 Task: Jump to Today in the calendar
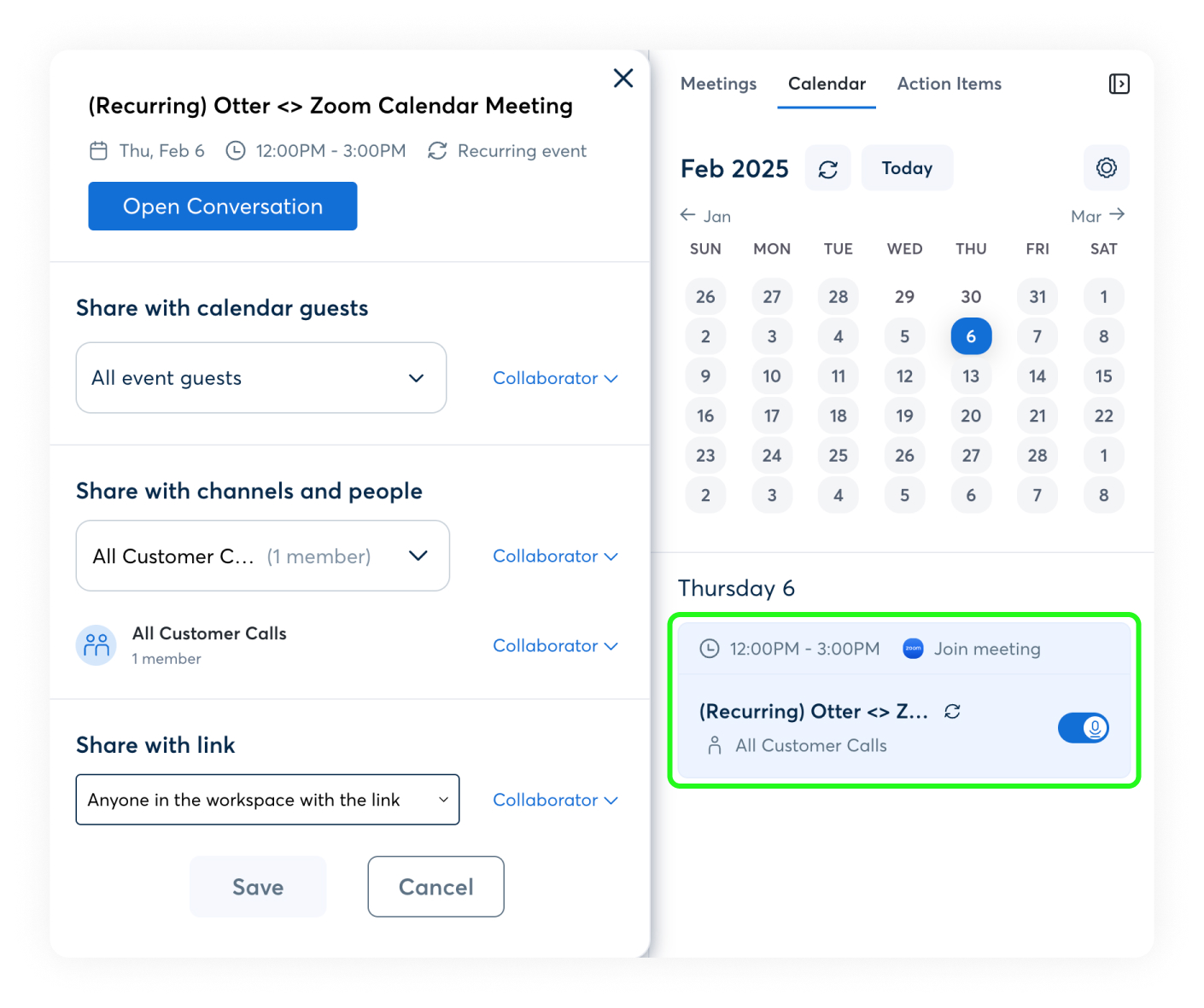[907, 168]
